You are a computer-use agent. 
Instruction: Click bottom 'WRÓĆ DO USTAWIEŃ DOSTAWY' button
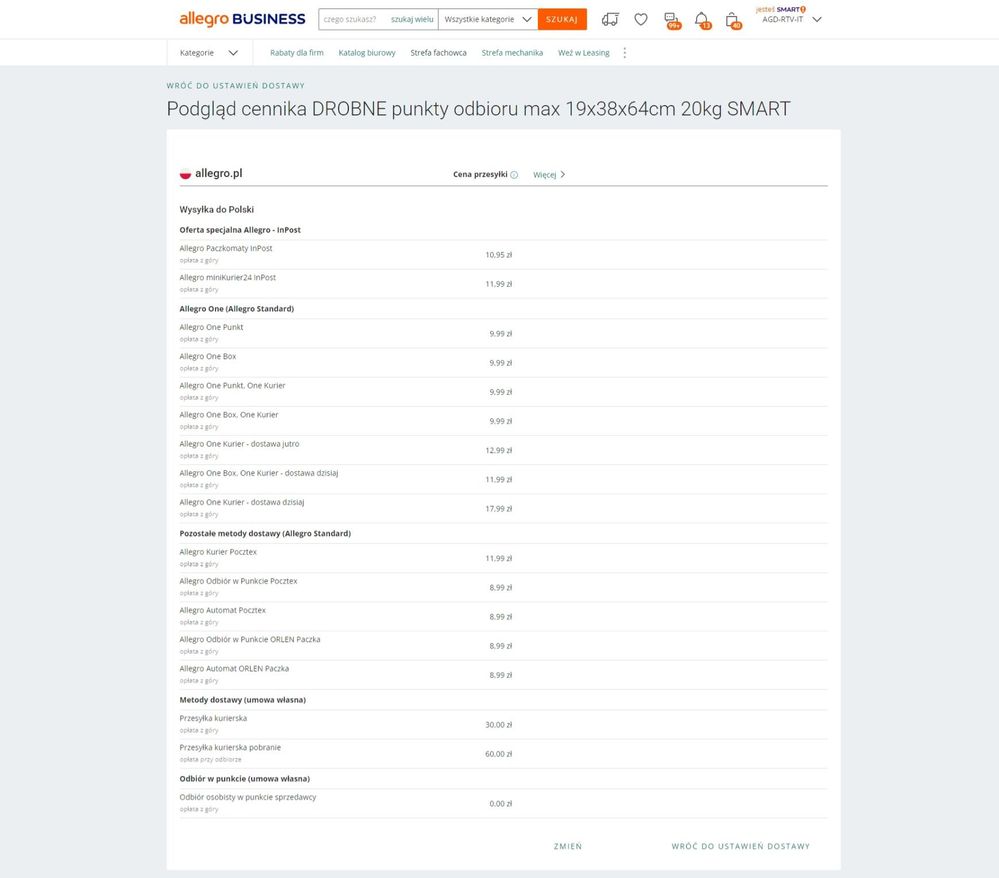(740, 846)
